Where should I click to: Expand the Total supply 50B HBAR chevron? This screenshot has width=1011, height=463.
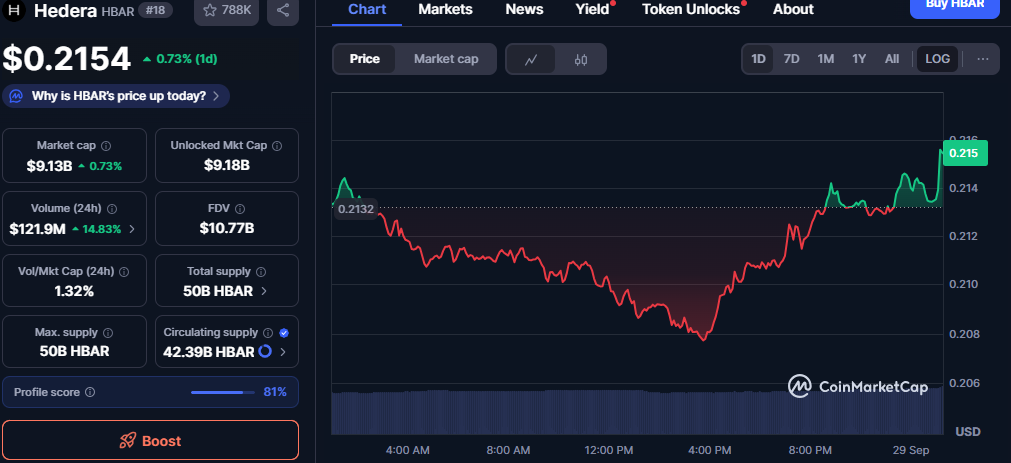pos(264,291)
